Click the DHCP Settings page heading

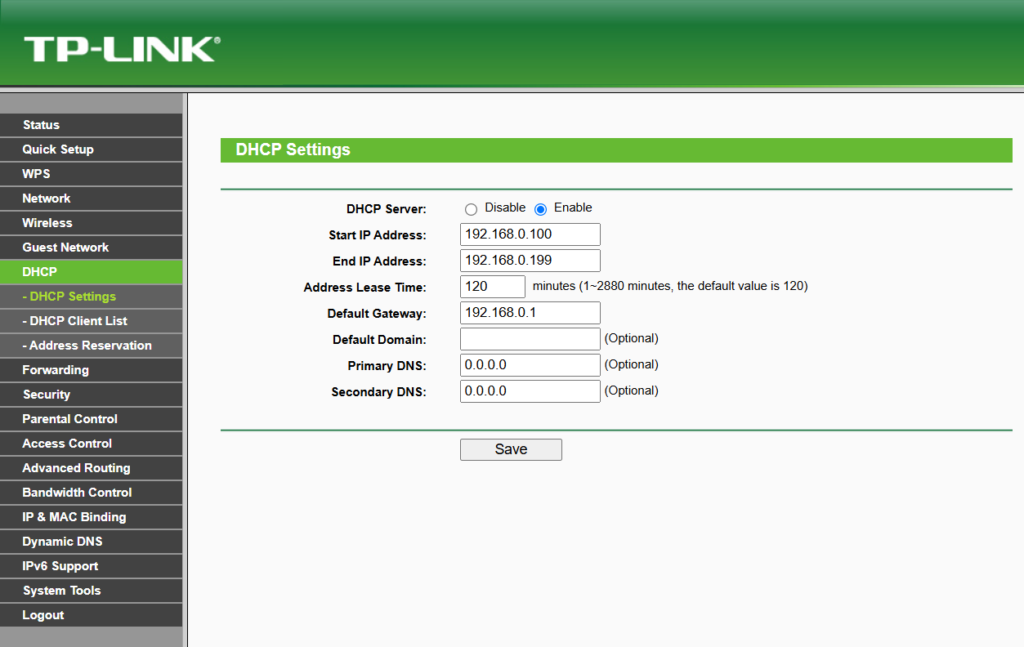click(x=293, y=150)
